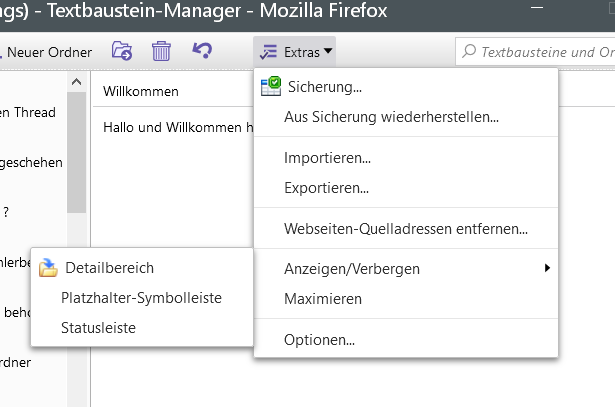Expand the Anzeigen/Verbergen submenu arrow
This screenshot has height=407, width=615.
point(546,268)
